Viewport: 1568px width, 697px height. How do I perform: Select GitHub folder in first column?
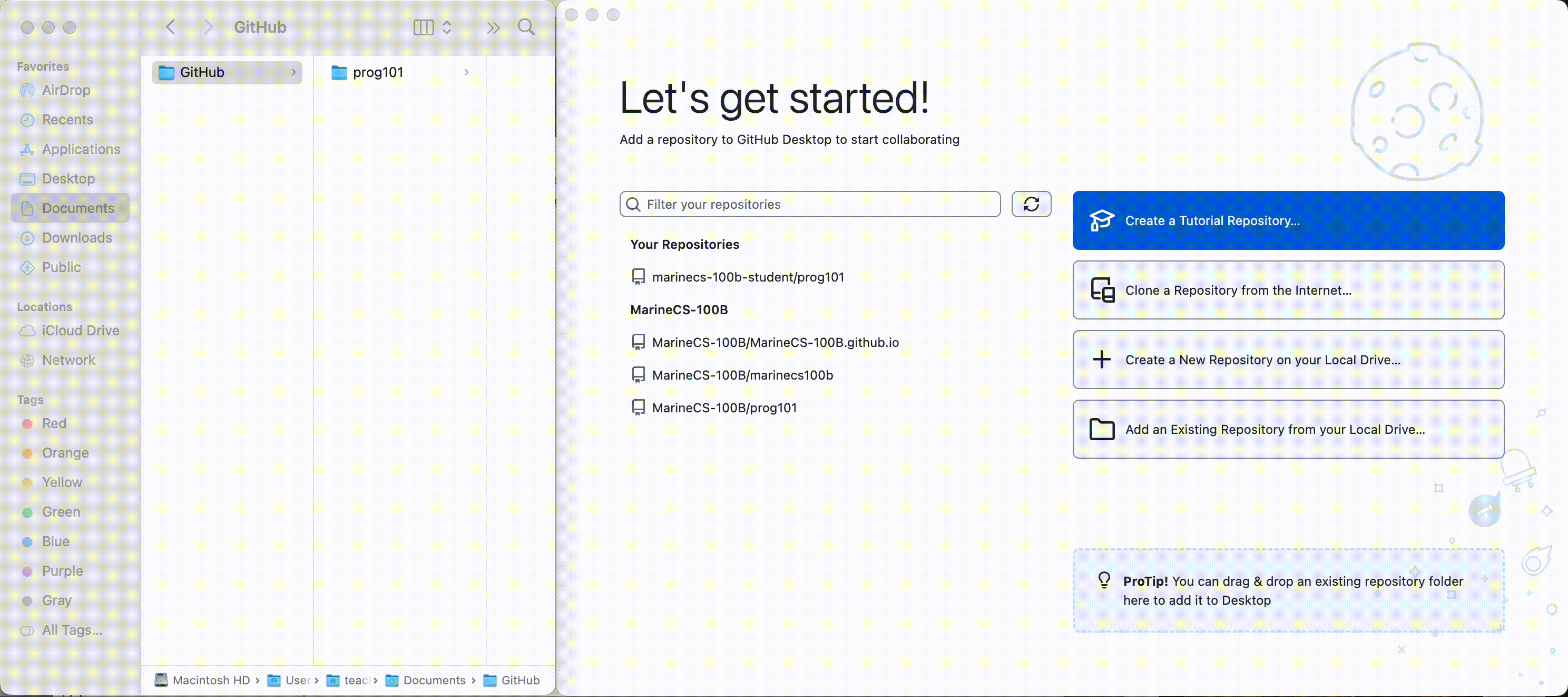point(227,73)
